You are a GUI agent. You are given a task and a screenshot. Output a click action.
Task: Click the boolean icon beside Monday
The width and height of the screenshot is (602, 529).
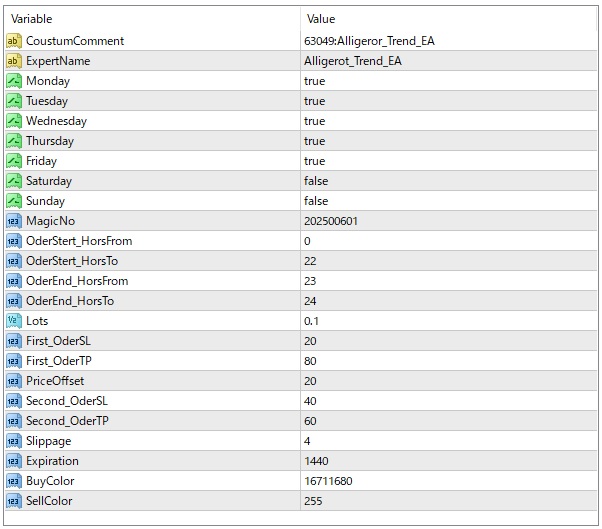14,81
